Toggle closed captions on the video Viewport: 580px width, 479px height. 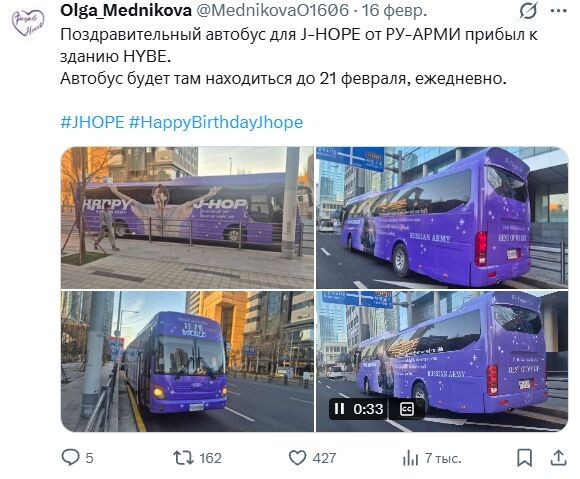tap(407, 409)
